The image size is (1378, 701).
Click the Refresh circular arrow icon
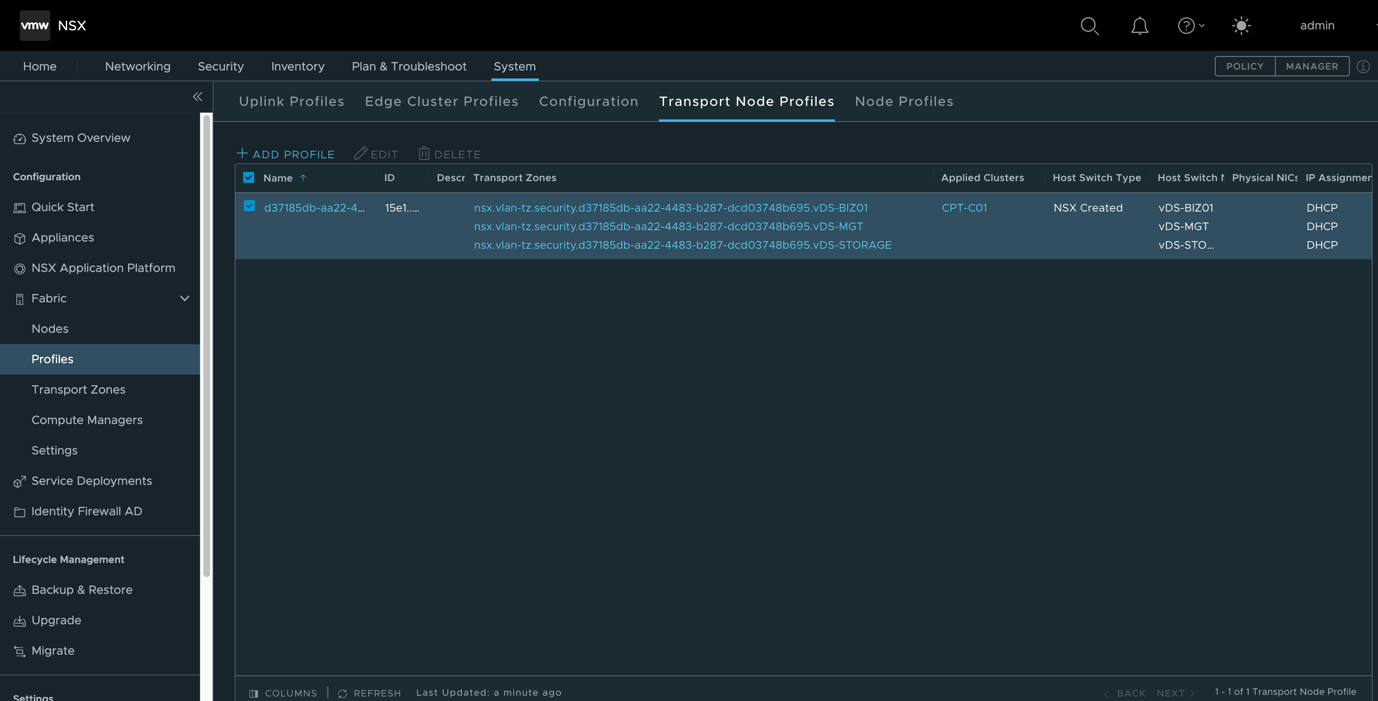tap(343, 693)
